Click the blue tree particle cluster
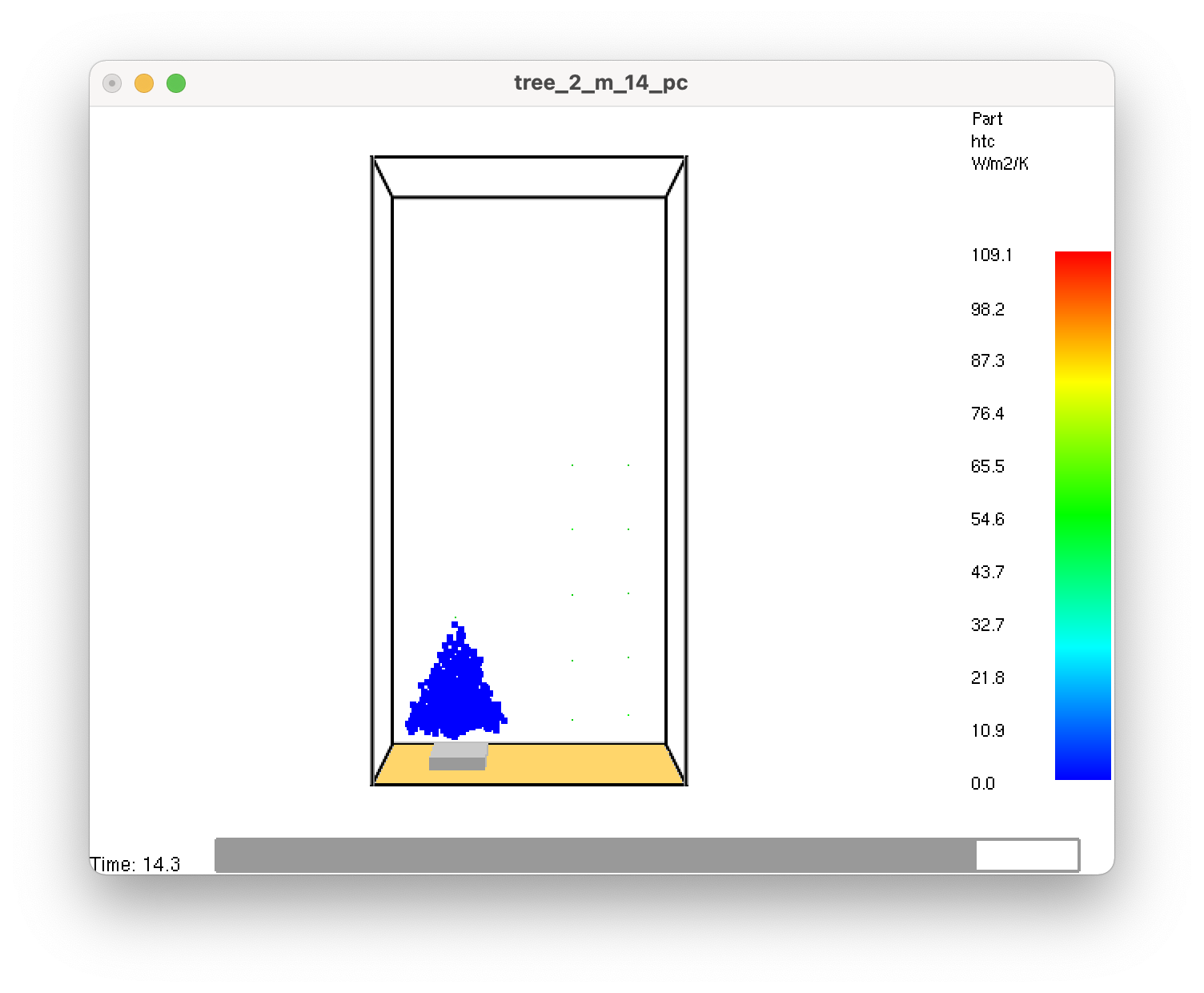1204x993 pixels. coord(456,681)
